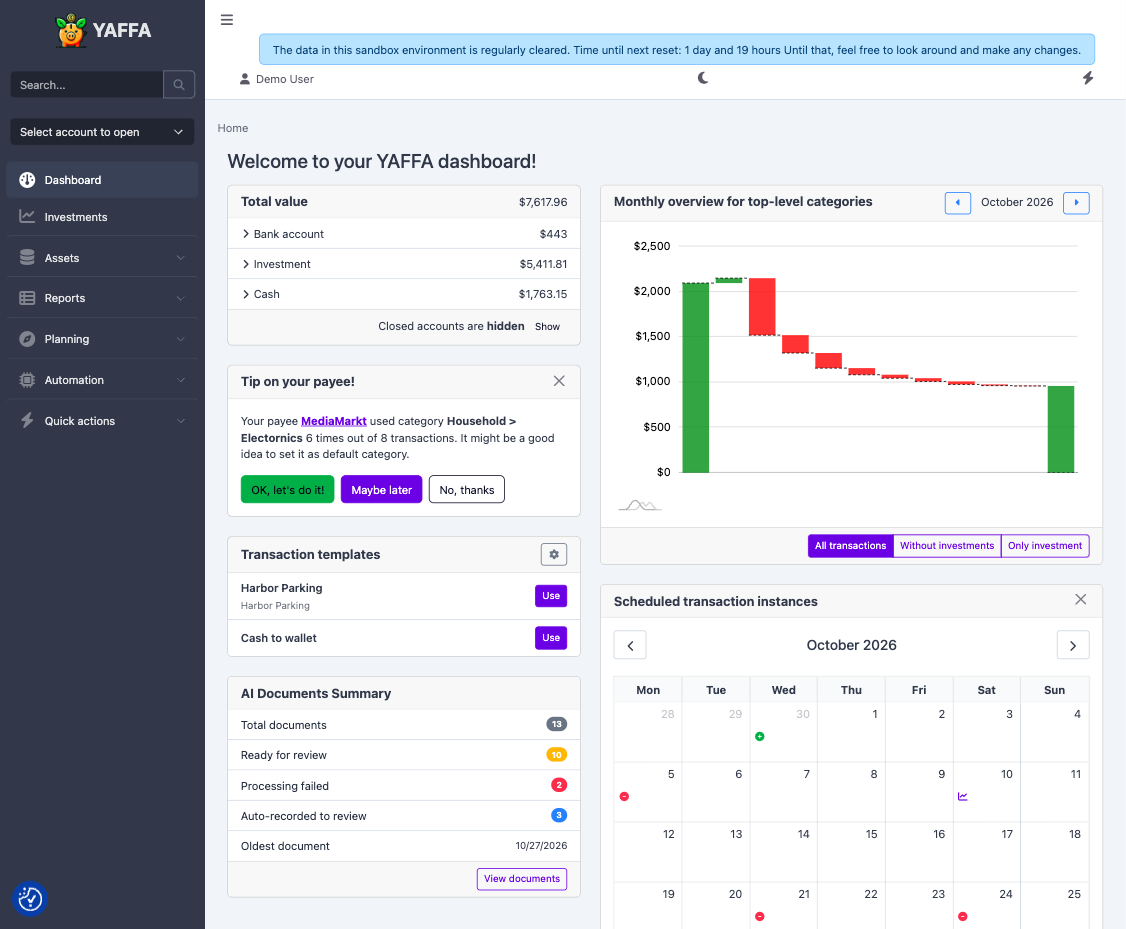1126x929 pixels.
Task: Open the lightning bolt quick actions icon
Action: tap(1088, 78)
